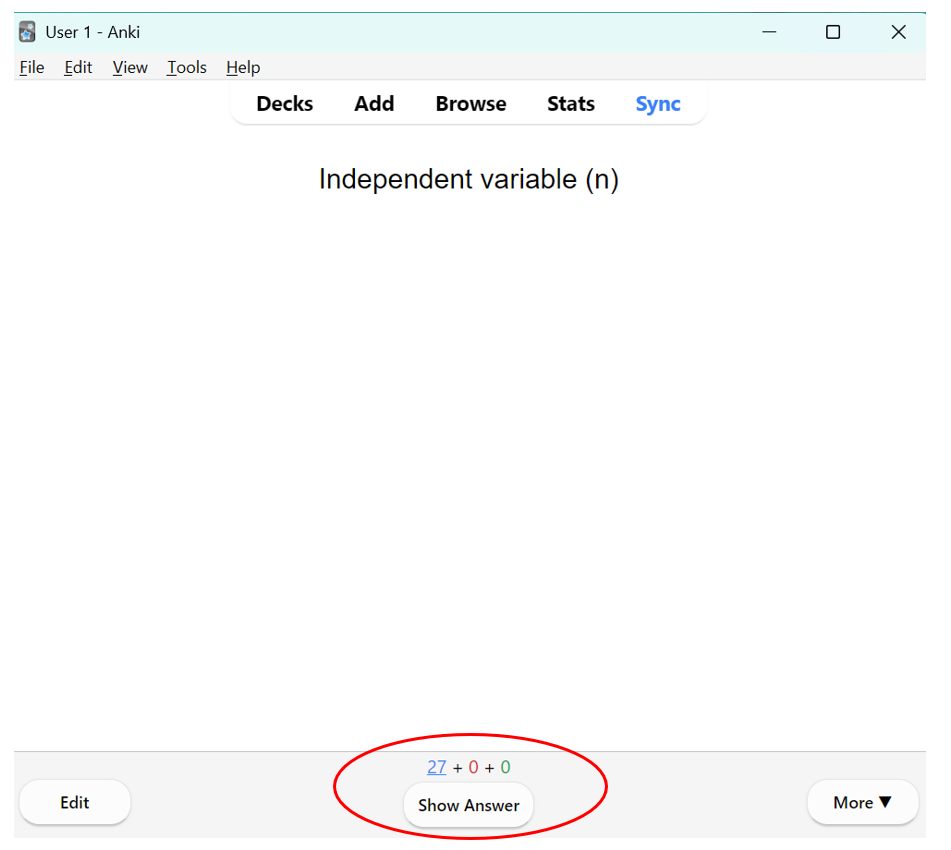Maximize the Anki window

point(833,32)
